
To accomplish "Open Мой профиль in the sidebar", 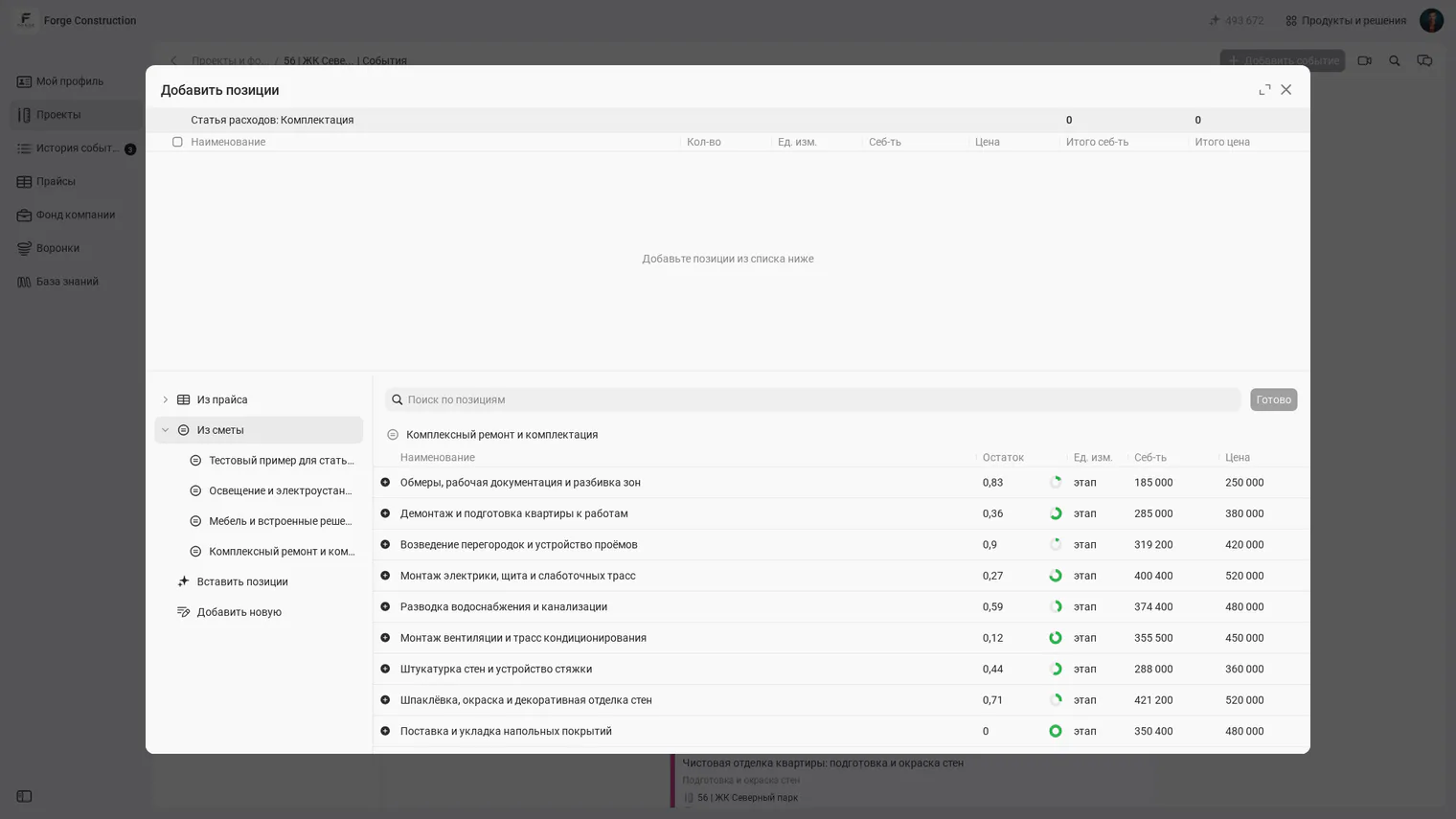I will (75, 81).
